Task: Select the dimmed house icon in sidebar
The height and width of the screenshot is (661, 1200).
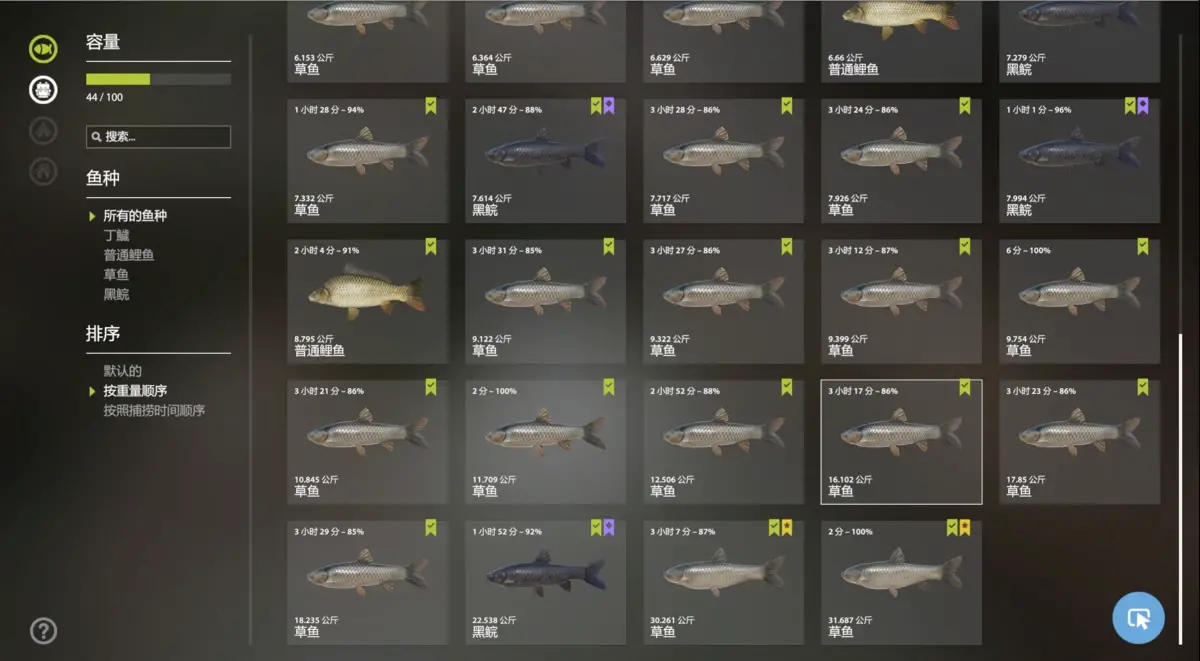Action: point(43,171)
